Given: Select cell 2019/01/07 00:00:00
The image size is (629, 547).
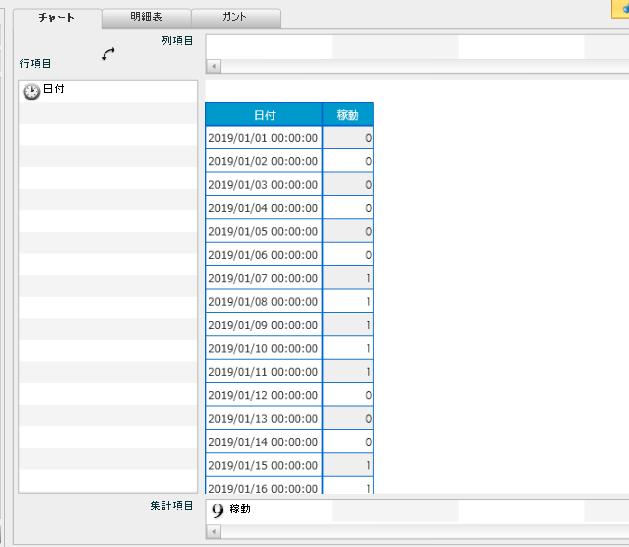Looking at the screenshot, I should click(264, 278).
